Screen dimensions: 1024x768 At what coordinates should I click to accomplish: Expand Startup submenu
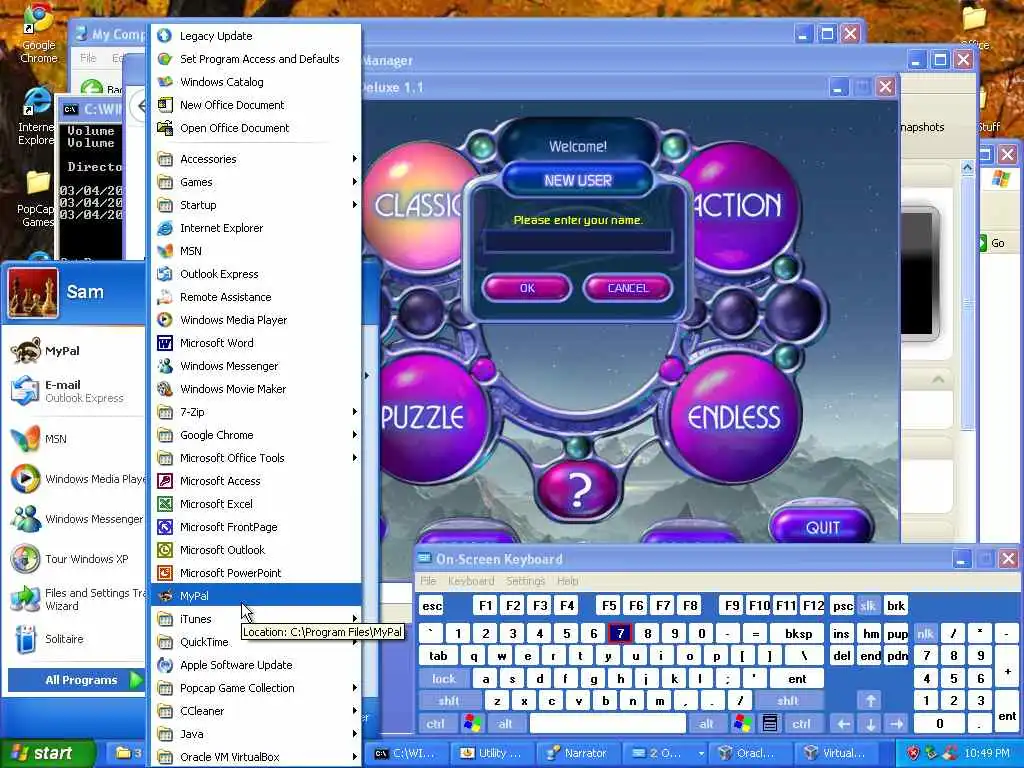click(256, 204)
